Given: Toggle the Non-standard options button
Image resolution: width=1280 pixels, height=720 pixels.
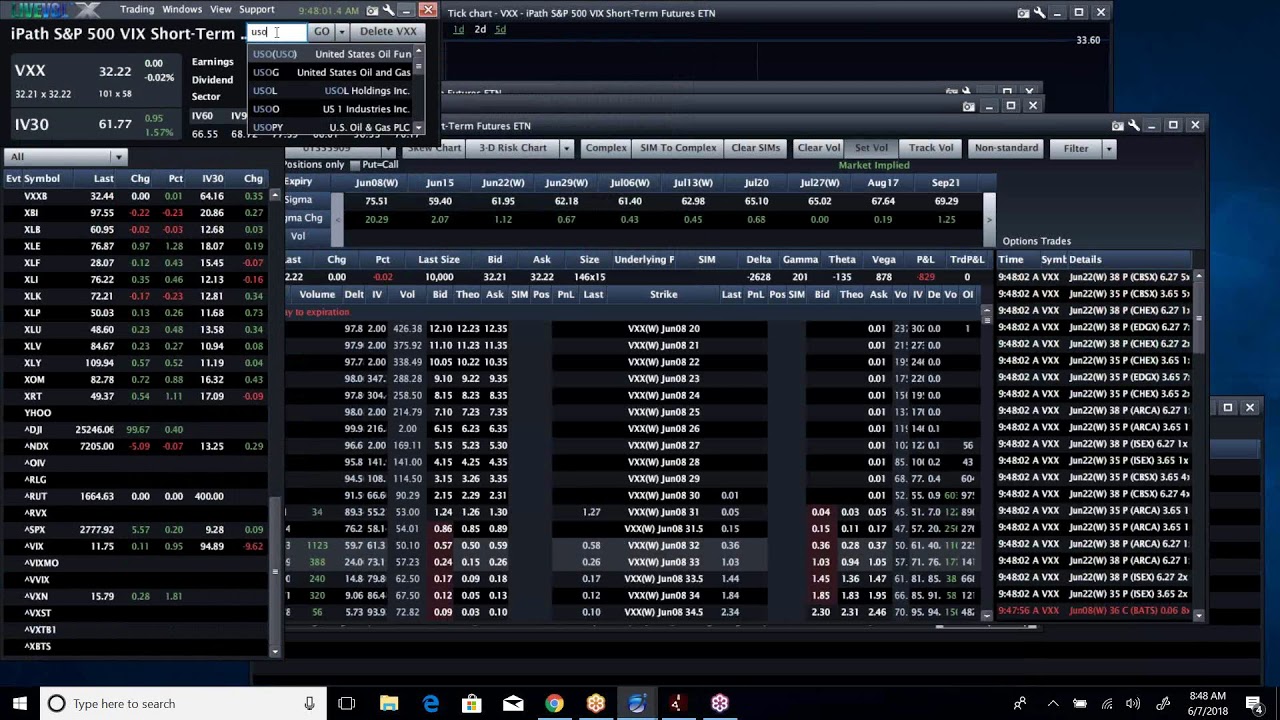Looking at the screenshot, I should tap(1006, 148).
